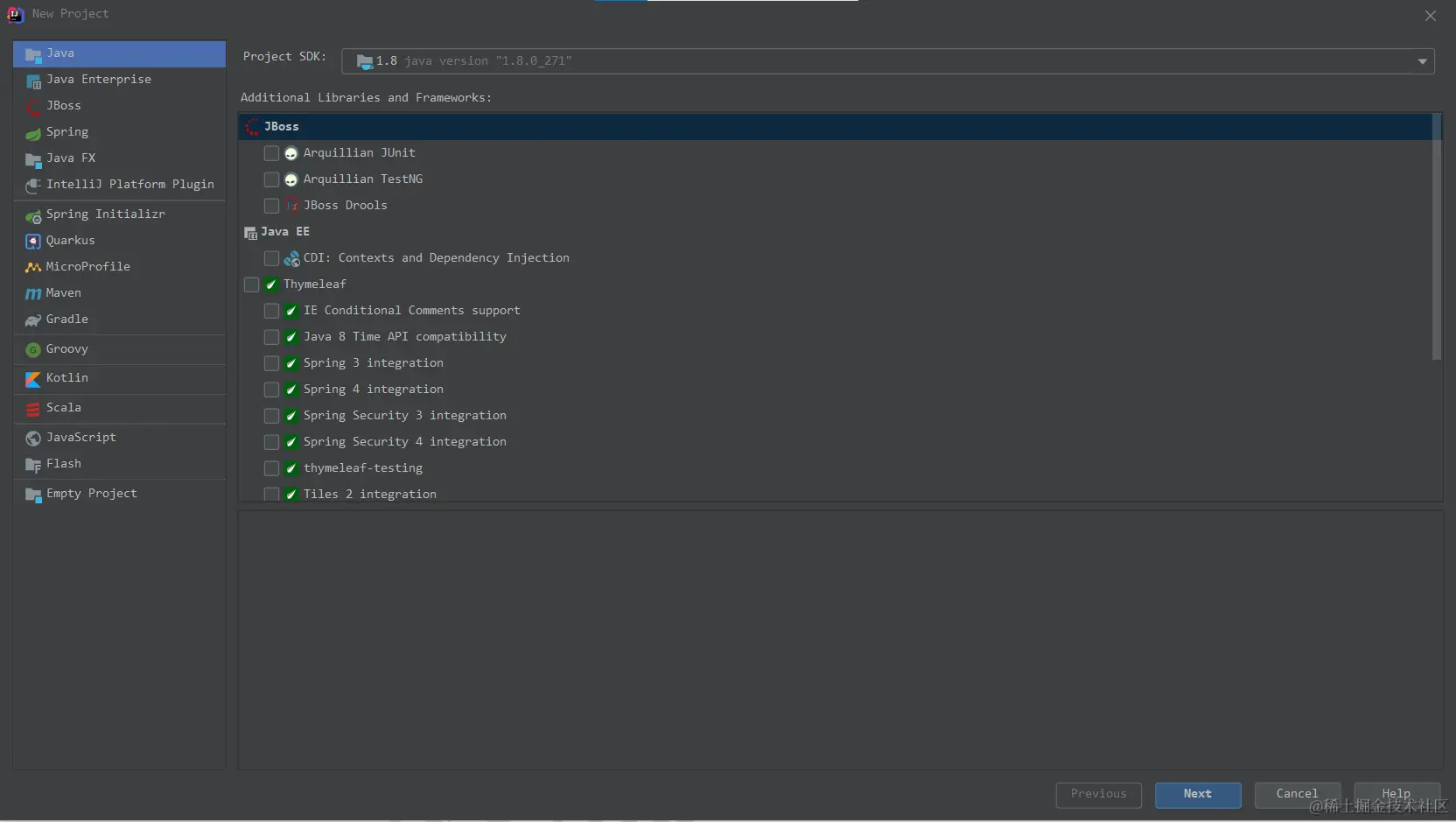Tick the Spring 4 integration checkbox
Image resolution: width=1456 pixels, height=822 pixels.
click(271, 390)
